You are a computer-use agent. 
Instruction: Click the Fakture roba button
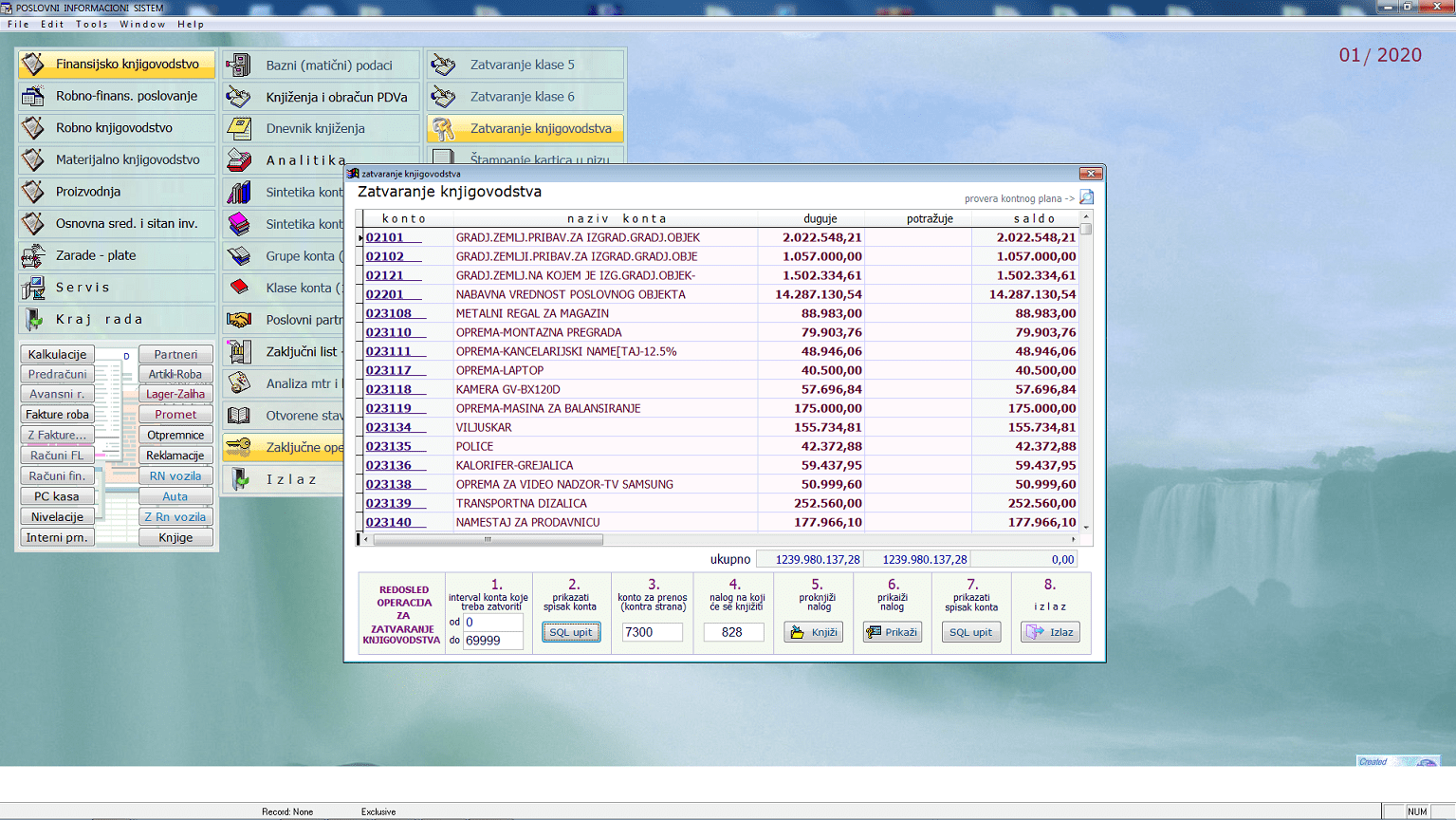pyautogui.click(x=57, y=415)
